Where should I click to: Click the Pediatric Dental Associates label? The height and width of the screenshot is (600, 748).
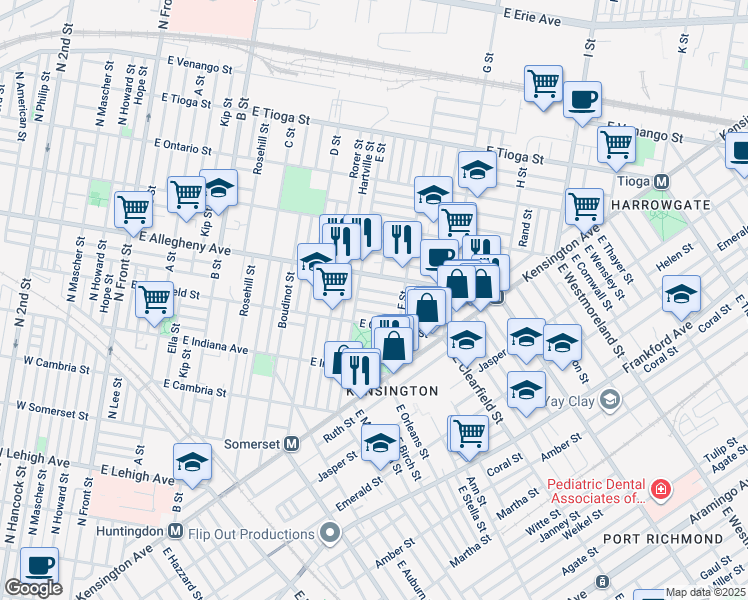[x=596, y=491]
